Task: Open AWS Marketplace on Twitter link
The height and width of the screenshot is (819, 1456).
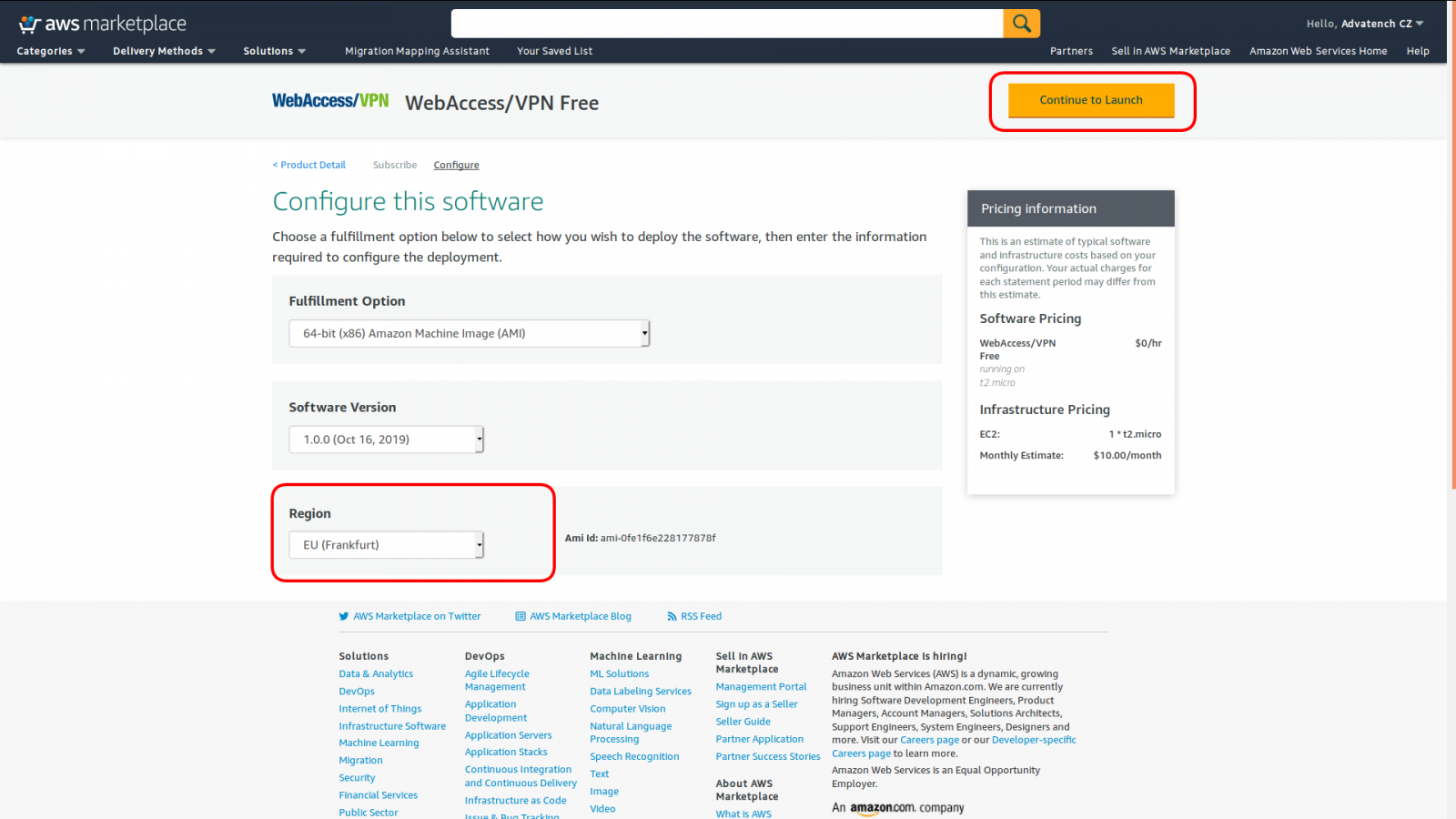Action: click(416, 616)
